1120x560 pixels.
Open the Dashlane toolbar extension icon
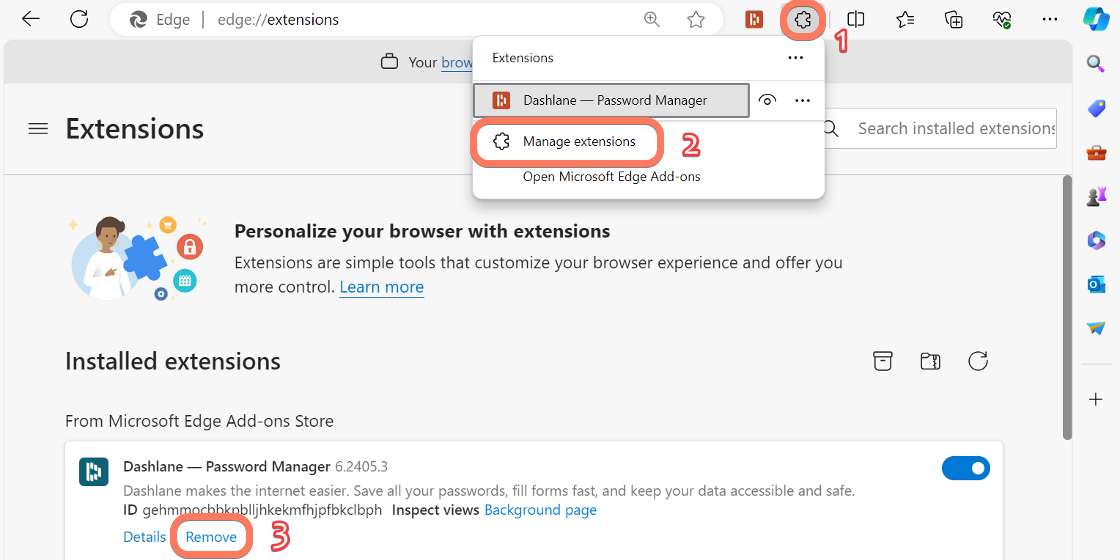754,19
